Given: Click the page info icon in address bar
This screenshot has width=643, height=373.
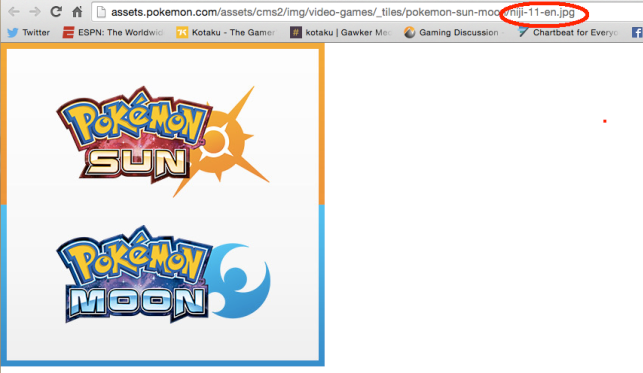Looking at the screenshot, I should click(x=101, y=12).
